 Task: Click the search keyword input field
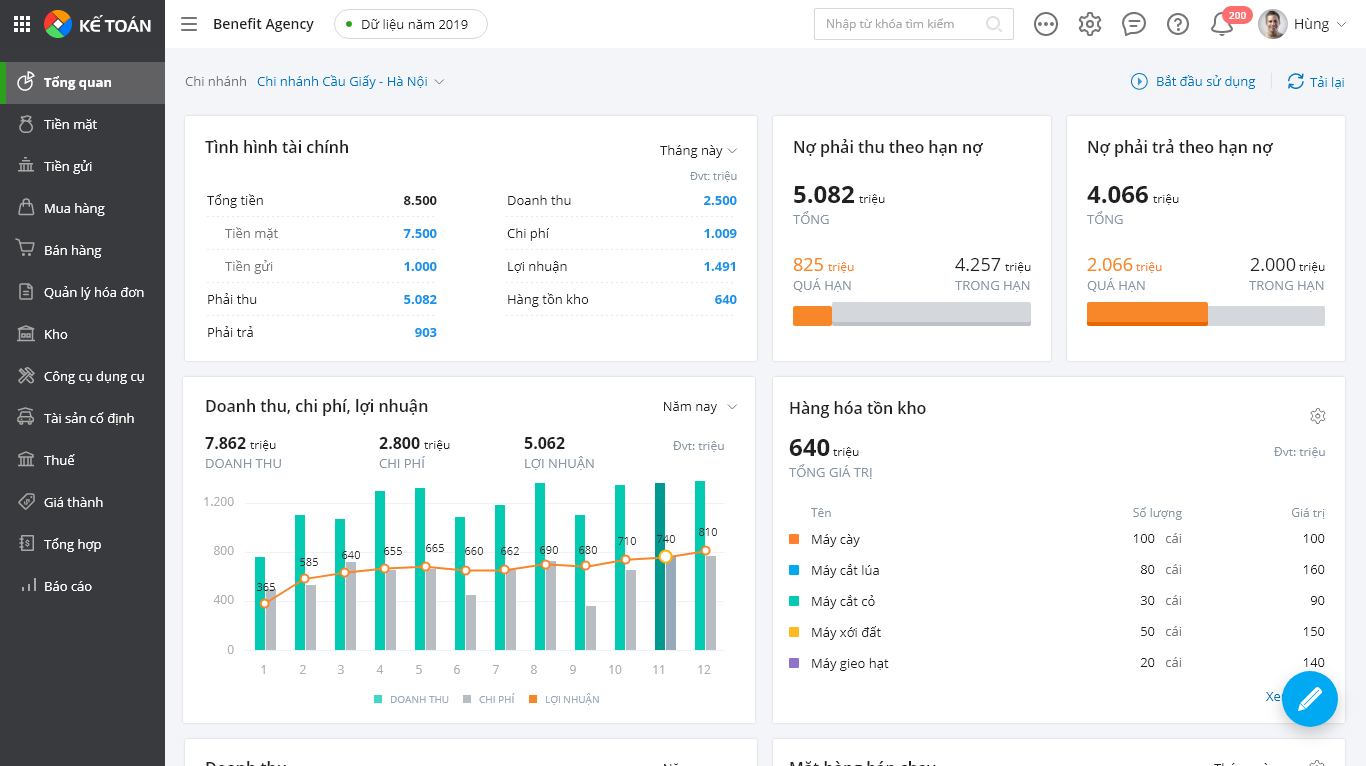coord(900,24)
